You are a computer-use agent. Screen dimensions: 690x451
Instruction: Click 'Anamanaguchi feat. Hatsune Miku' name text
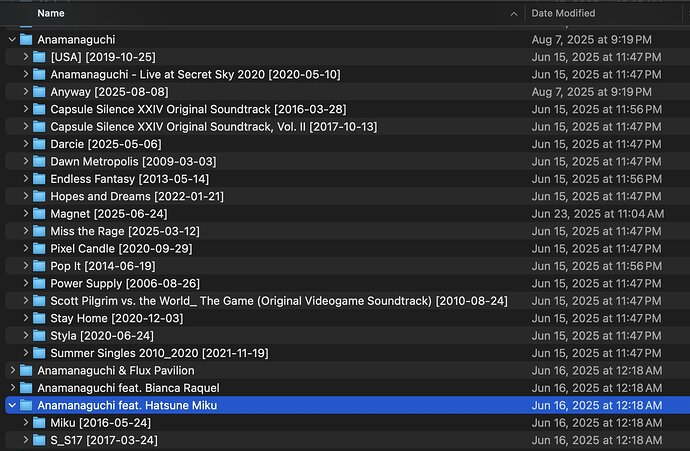pos(127,405)
